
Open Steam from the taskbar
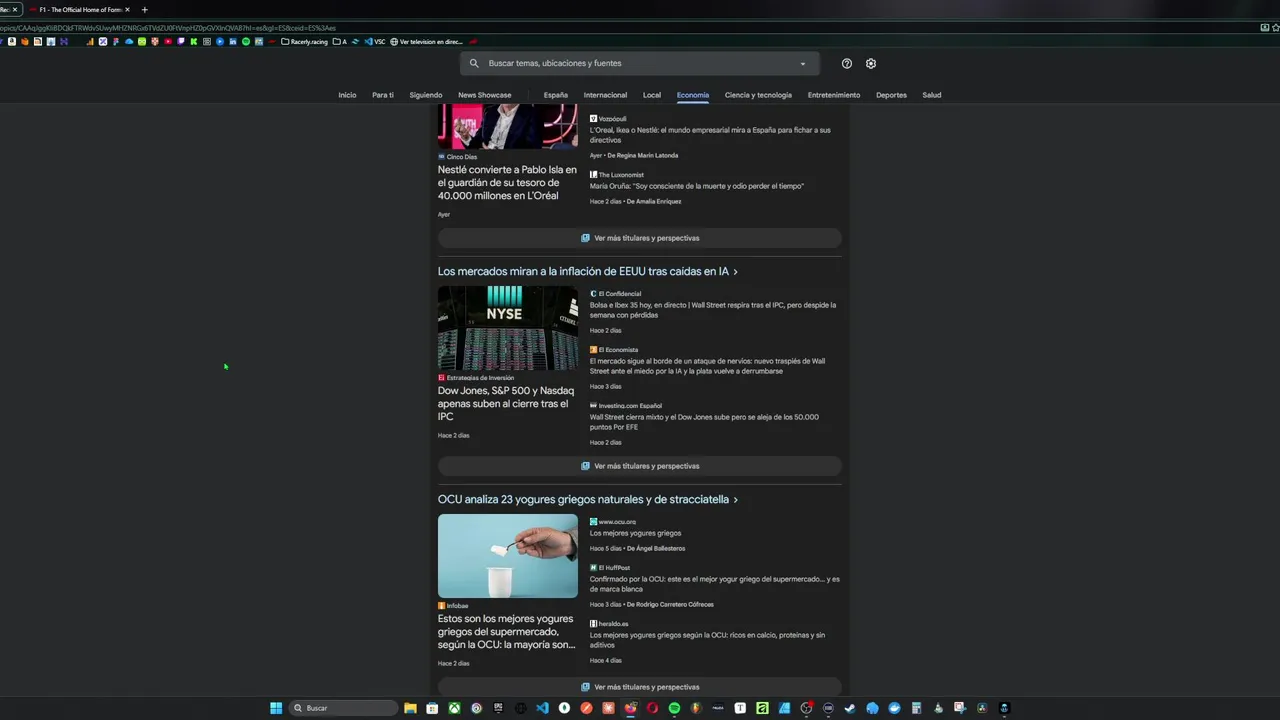pyautogui.click(x=850, y=708)
